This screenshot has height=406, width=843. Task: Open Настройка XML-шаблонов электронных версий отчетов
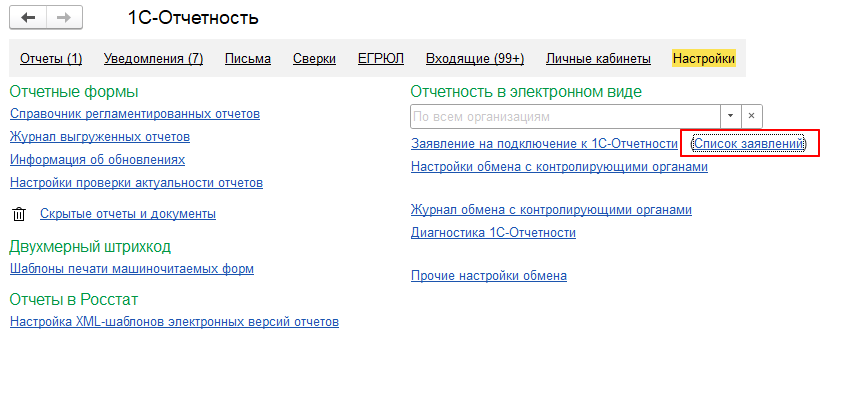[174, 322]
